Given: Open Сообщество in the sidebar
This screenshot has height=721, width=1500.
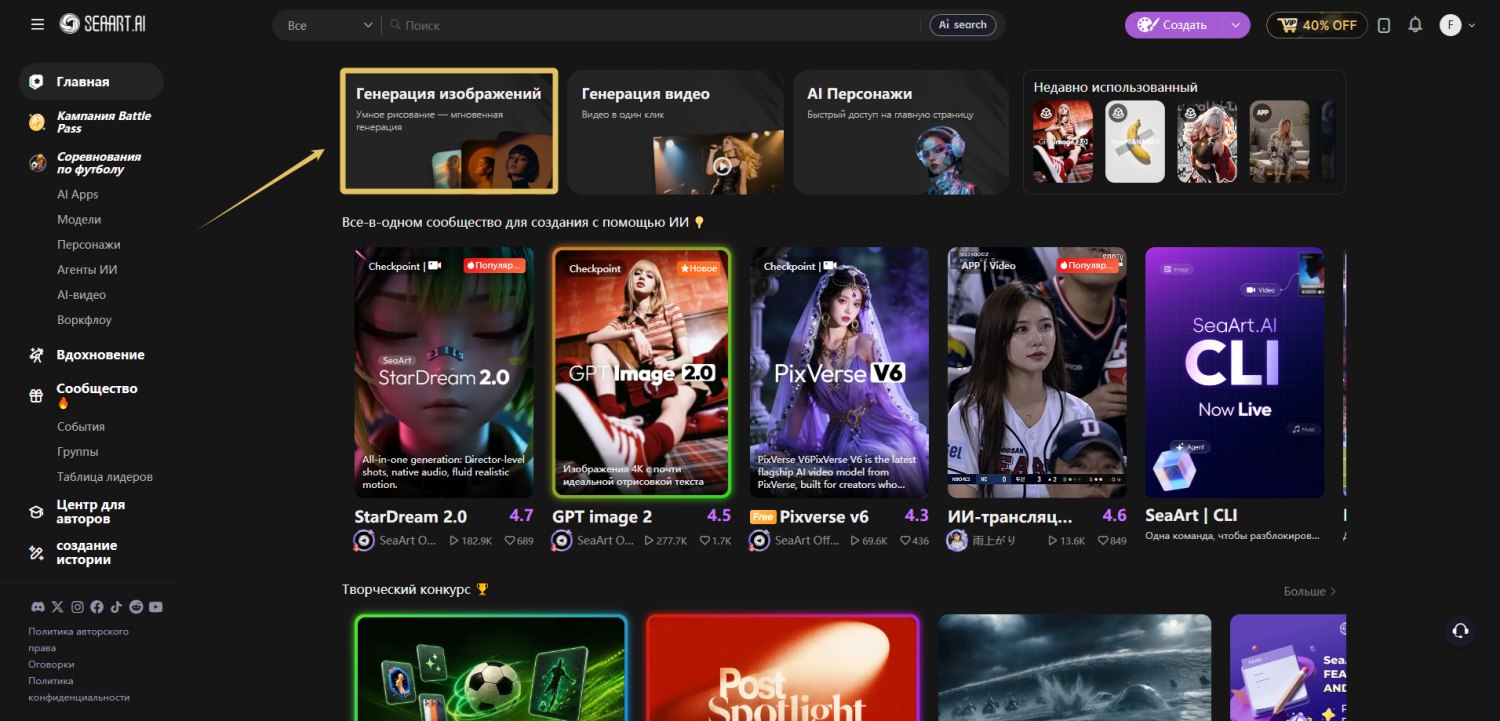Looking at the screenshot, I should 97,388.
